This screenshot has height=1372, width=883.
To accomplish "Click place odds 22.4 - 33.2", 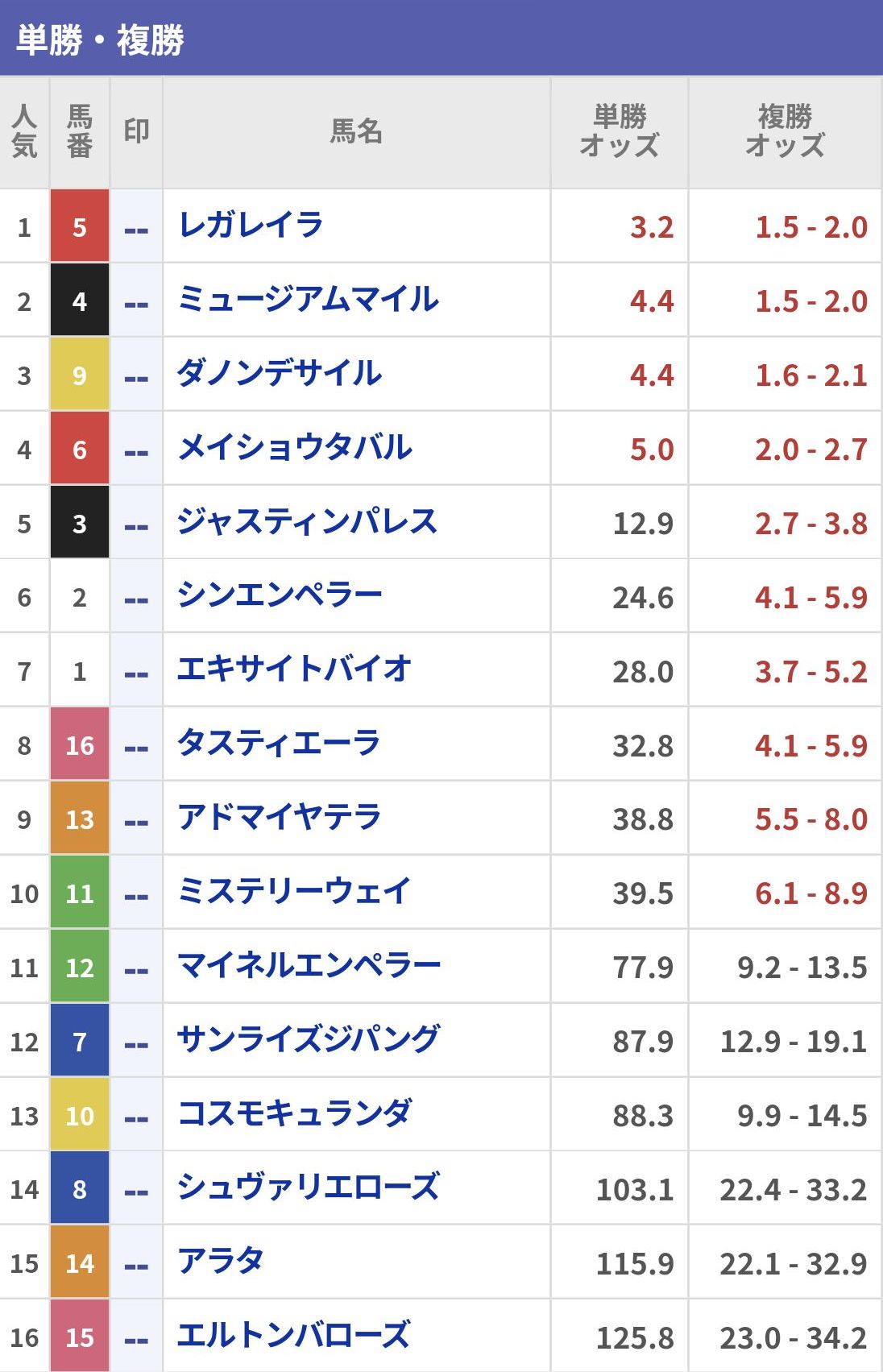I will [x=793, y=1189].
